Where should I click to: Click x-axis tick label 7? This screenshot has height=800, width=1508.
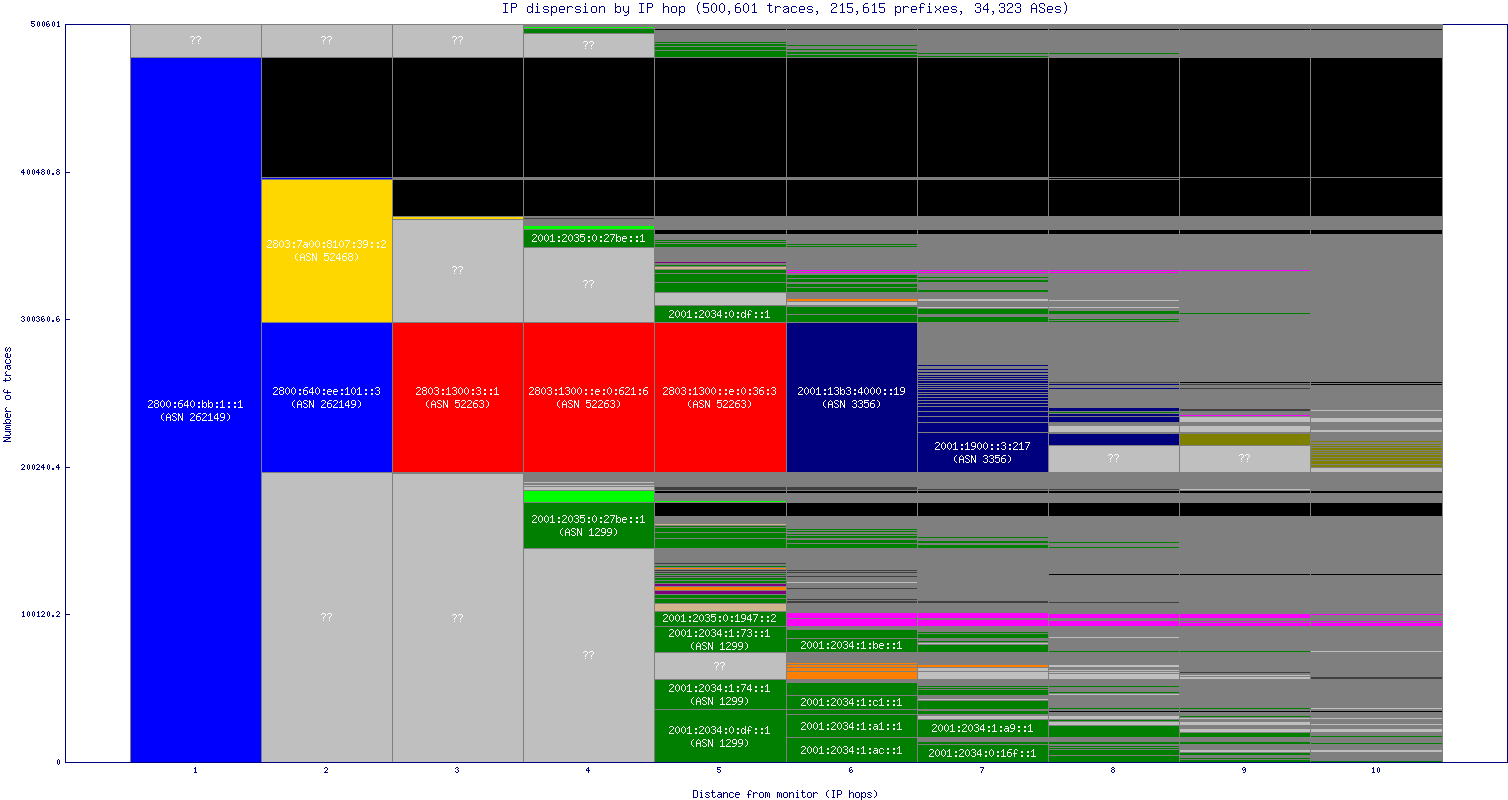point(983,771)
